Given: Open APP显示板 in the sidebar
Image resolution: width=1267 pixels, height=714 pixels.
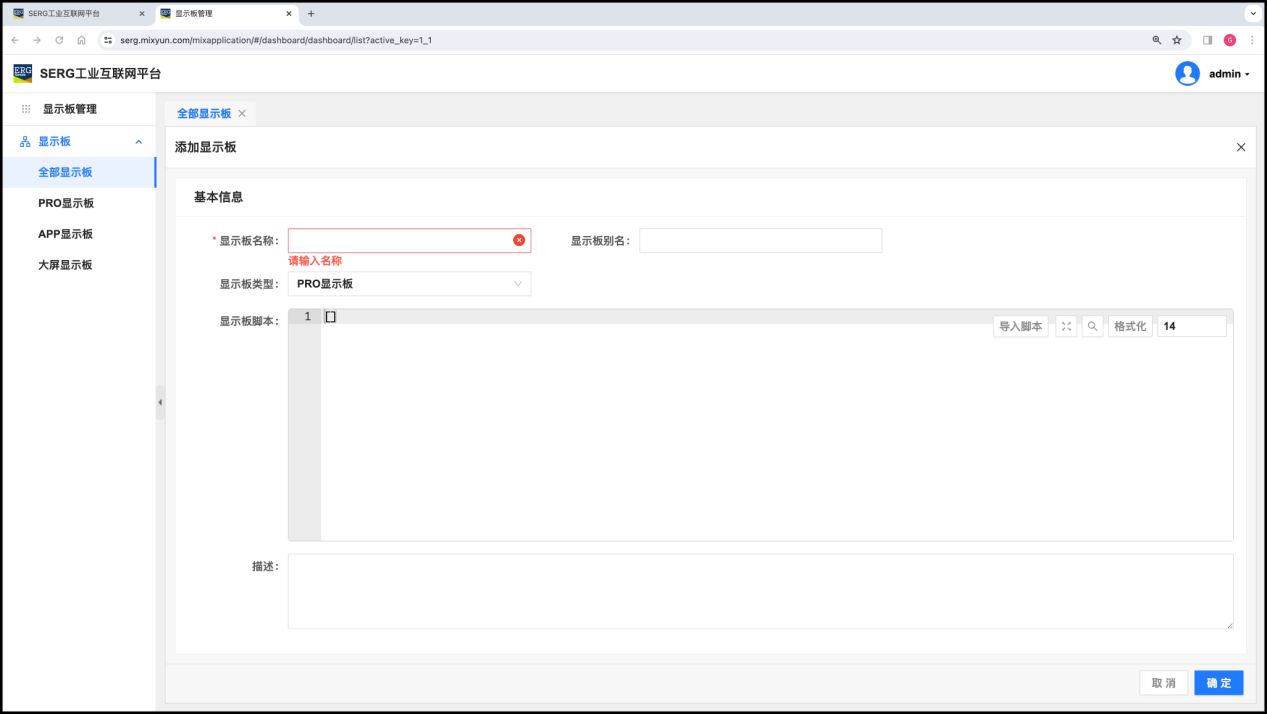Looking at the screenshot, I should [x=65, y=234].
